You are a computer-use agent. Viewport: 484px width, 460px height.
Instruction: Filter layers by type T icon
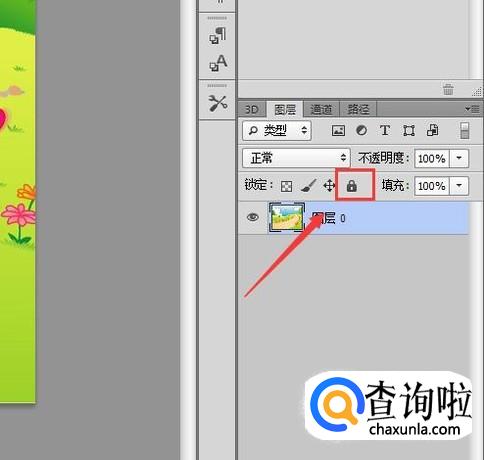[385, 130]
